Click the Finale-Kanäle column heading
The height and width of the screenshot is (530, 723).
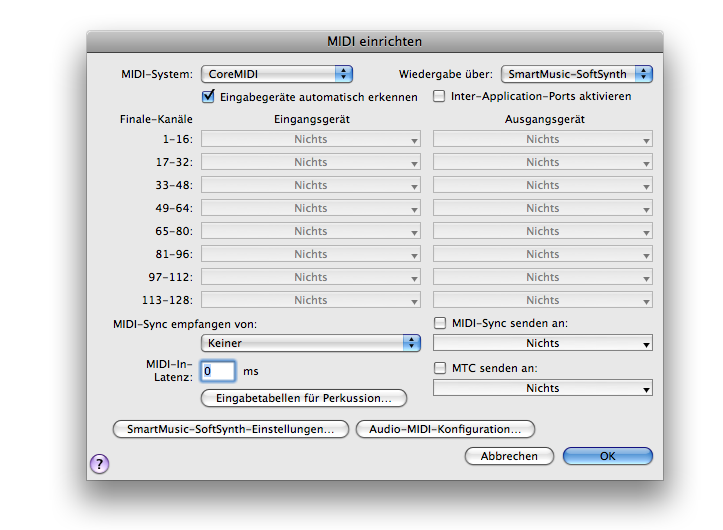point(156,119)
